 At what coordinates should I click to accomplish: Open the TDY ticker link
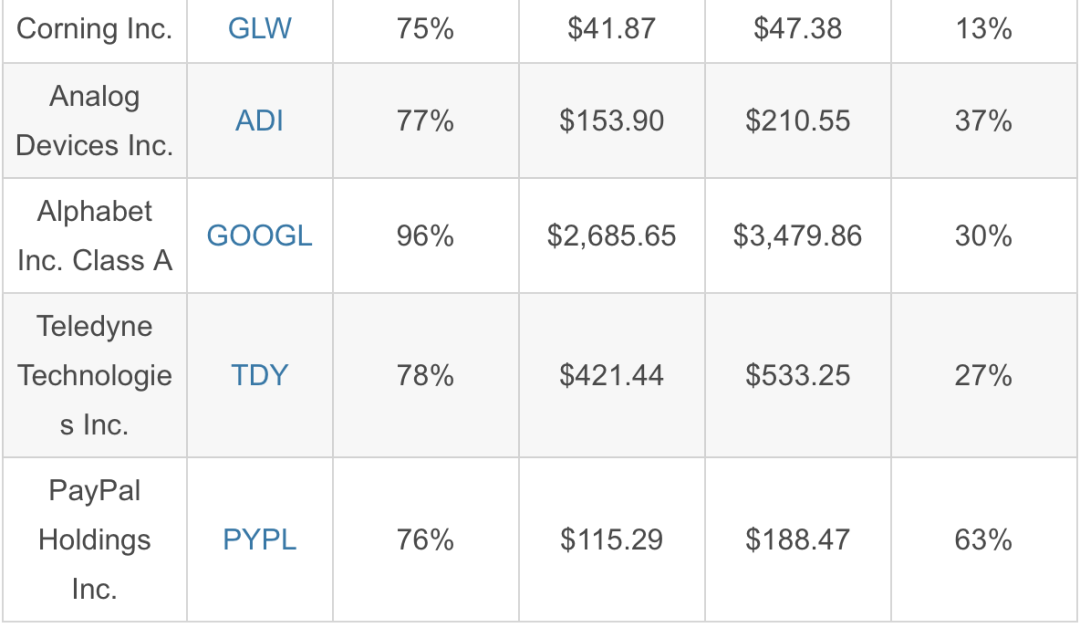click(260, 376)
